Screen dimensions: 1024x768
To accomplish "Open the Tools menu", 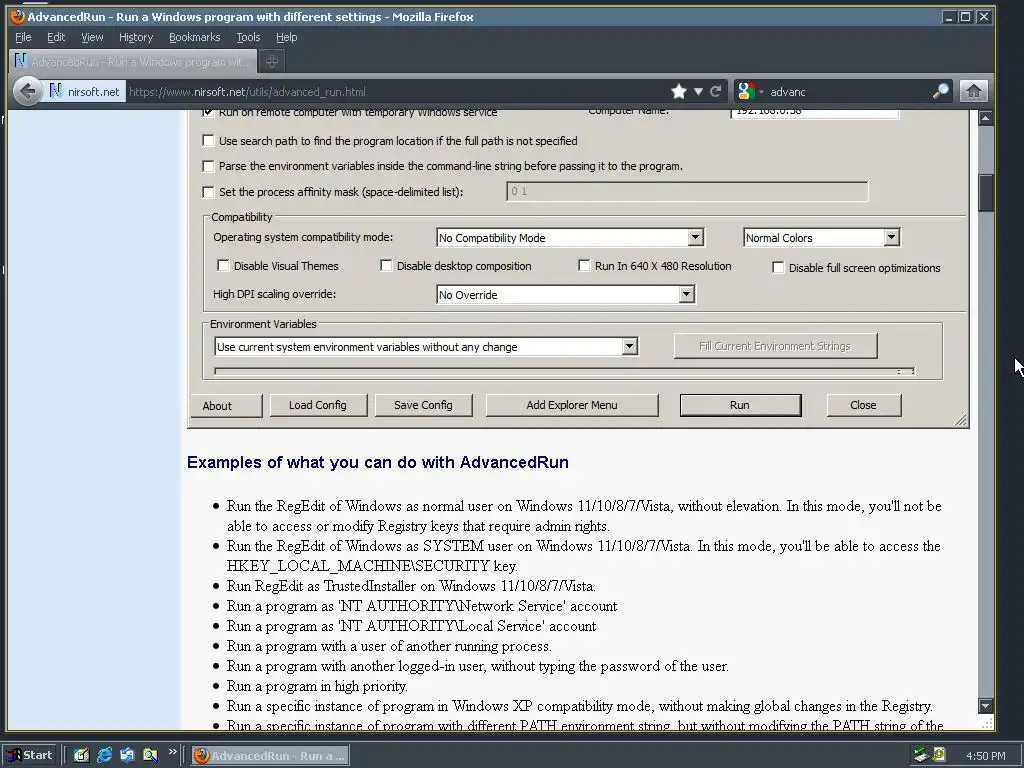I will (x=248, y=37).
